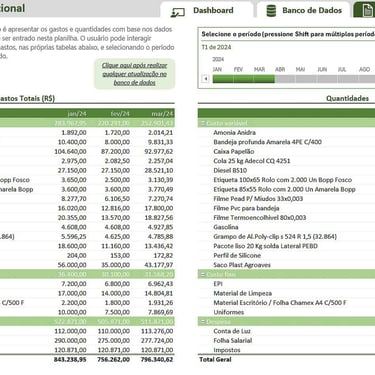Screen dimensions: 375x375
Task: Select the 'Impostos' row label
Action: point(227,350)
